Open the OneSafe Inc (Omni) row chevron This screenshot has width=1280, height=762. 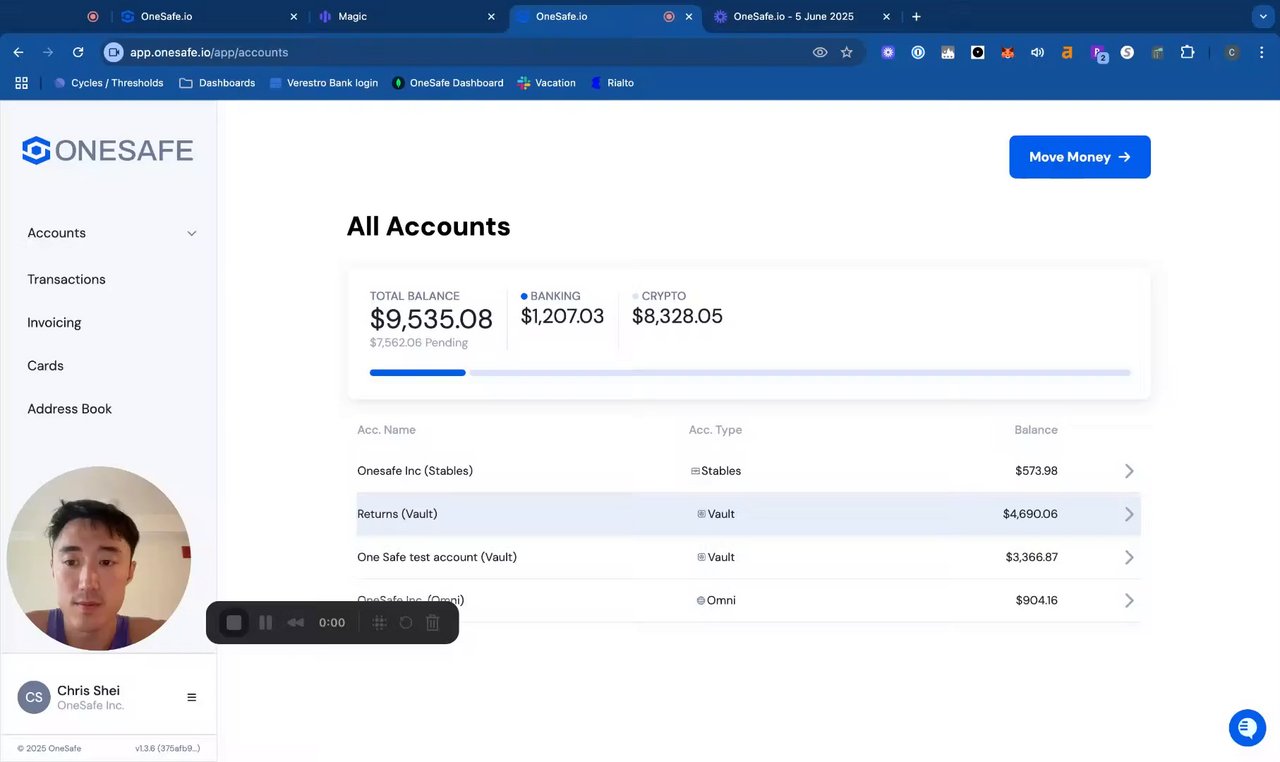pos(1129,601)
